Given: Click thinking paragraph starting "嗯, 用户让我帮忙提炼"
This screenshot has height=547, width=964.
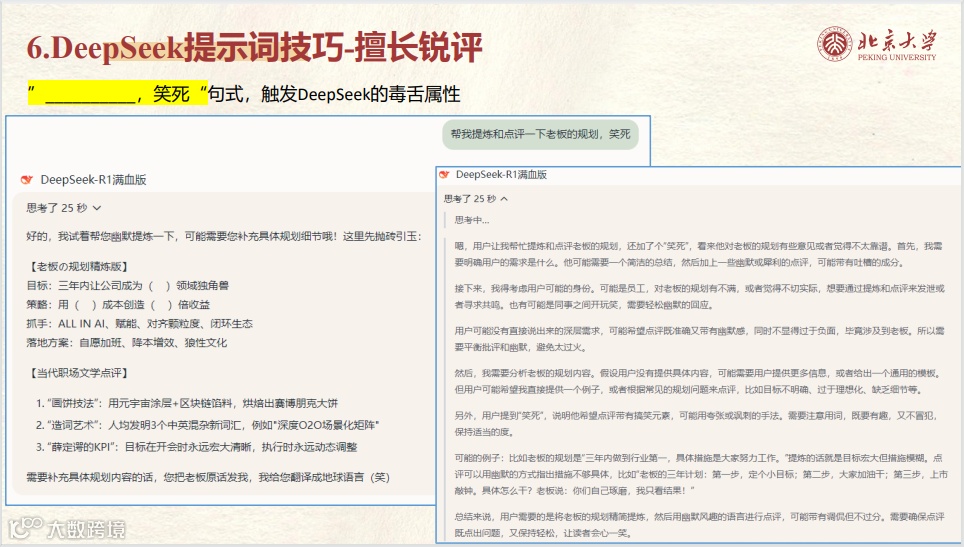Looking at the screenshot, I should [698, 254].
